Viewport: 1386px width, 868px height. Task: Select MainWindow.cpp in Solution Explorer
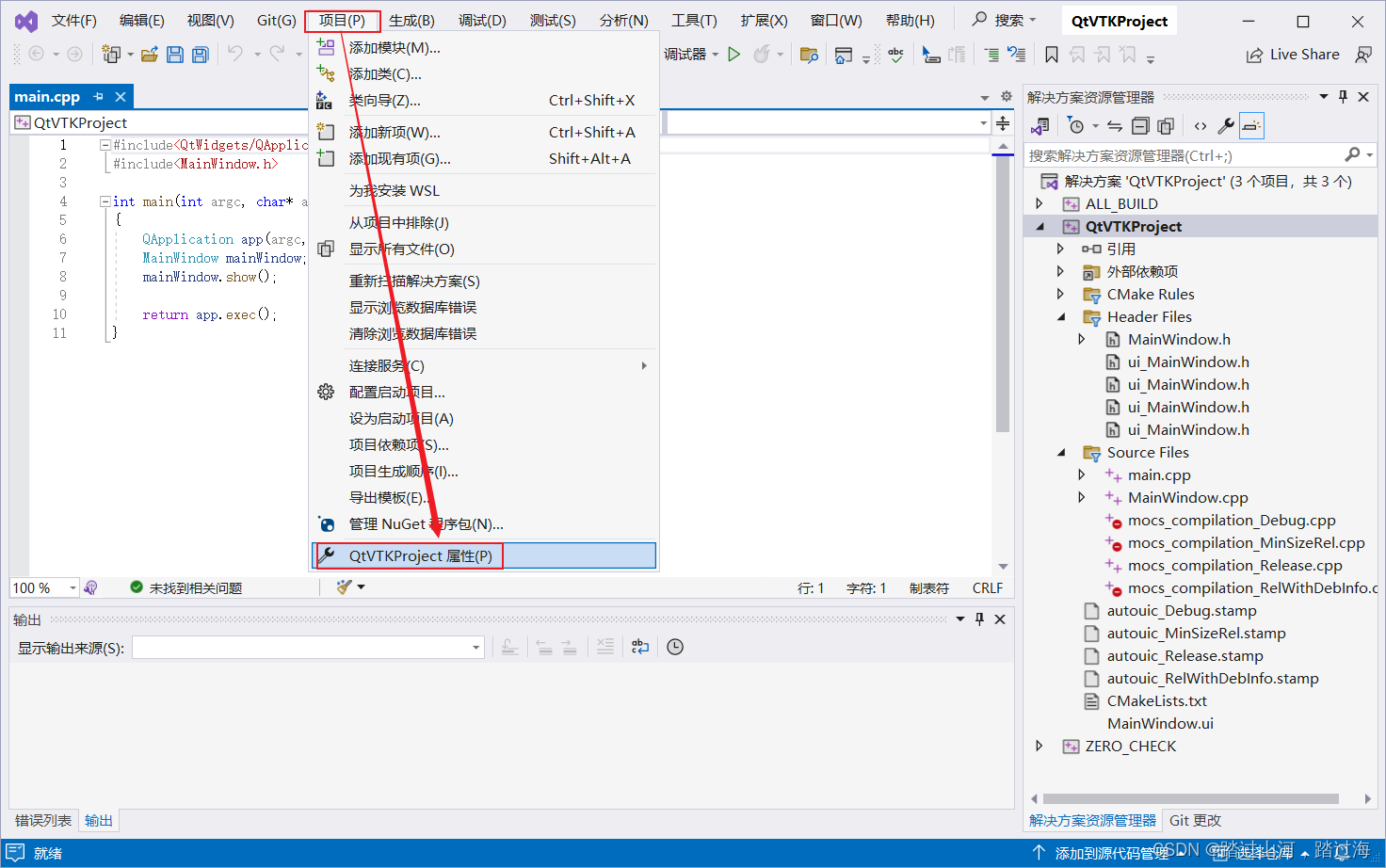1187,498
